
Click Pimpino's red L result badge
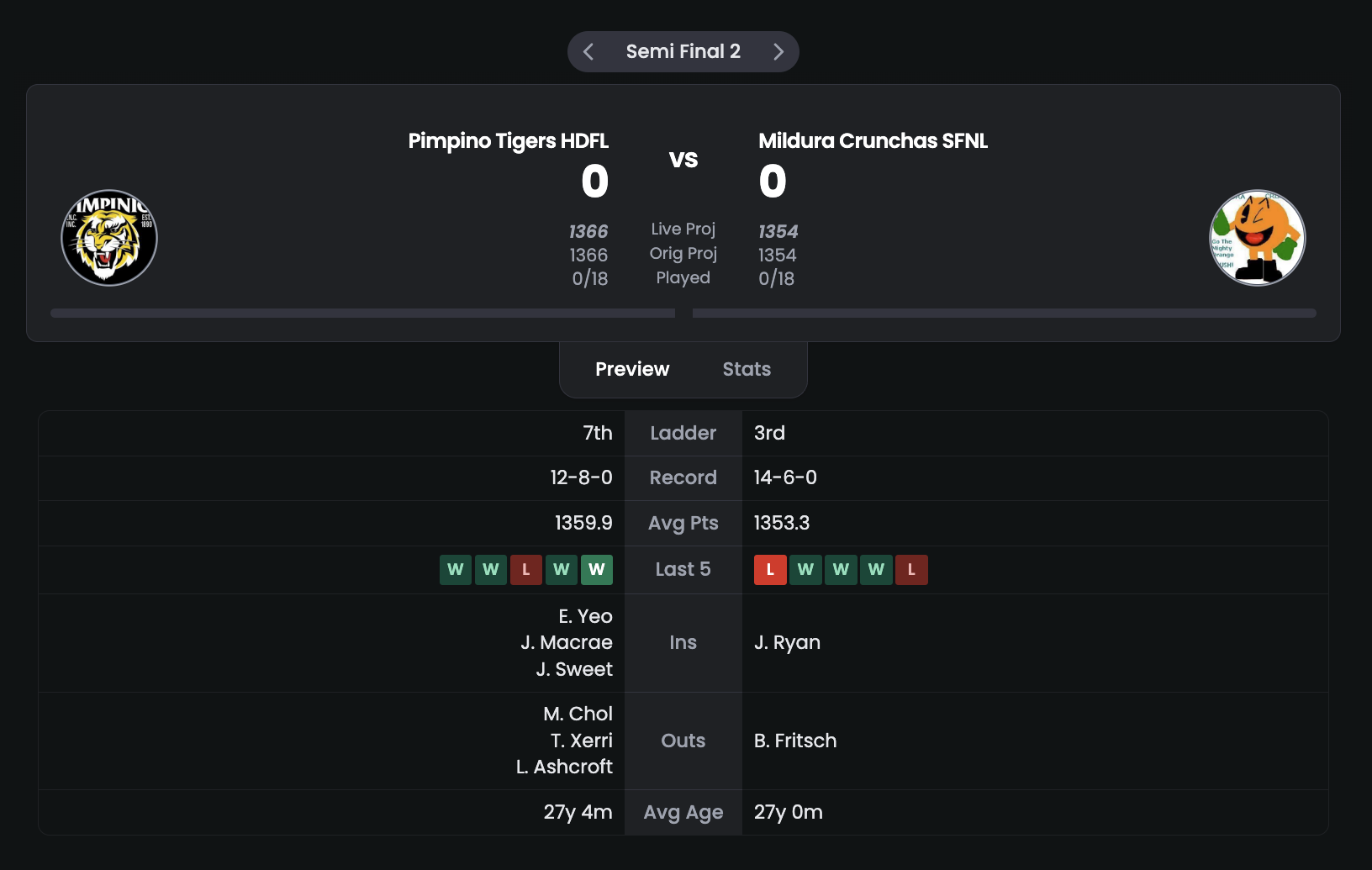pos(526,570)
